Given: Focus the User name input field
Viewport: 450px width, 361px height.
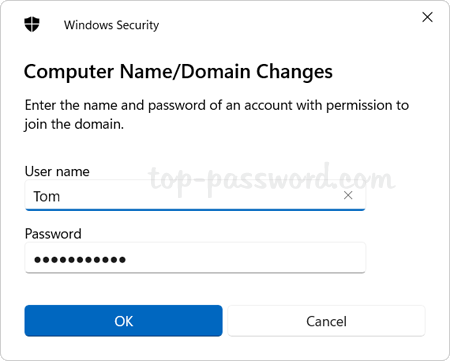Looking at the screenshot, I should 195,195.
